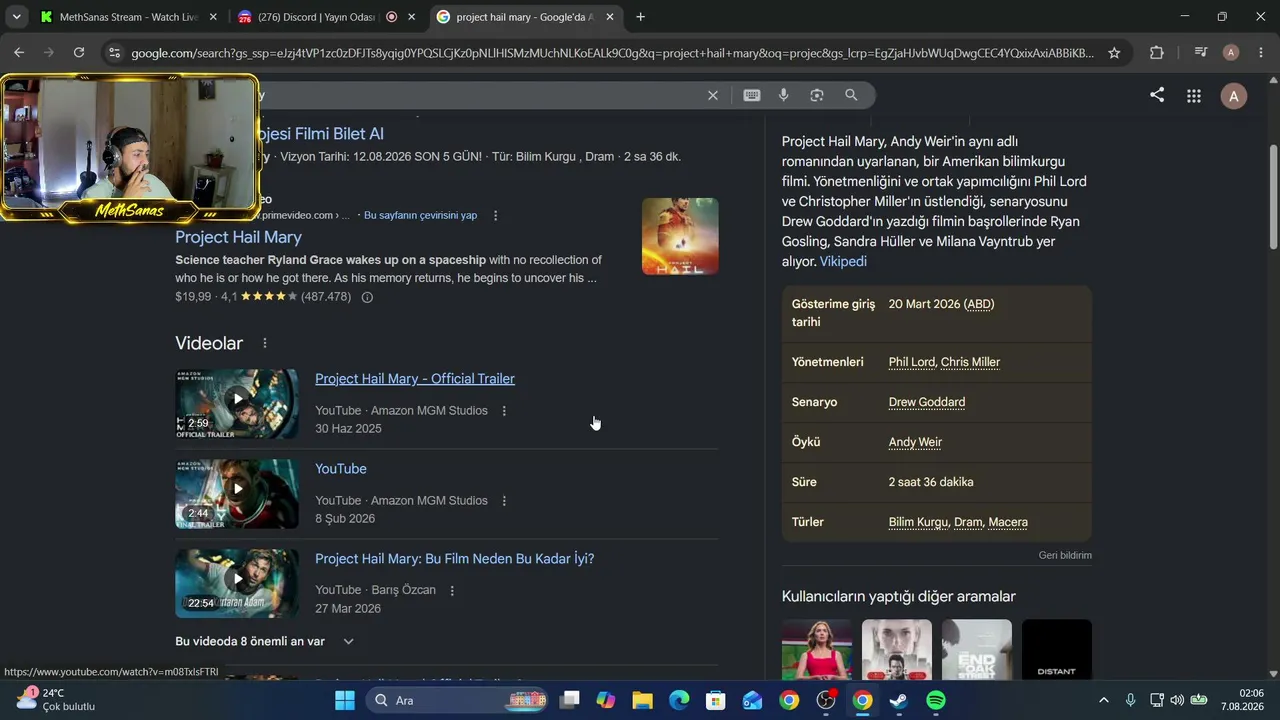Close the Discord tab
The height and width of the screenshot is (720, 1280).
(411, 17)
